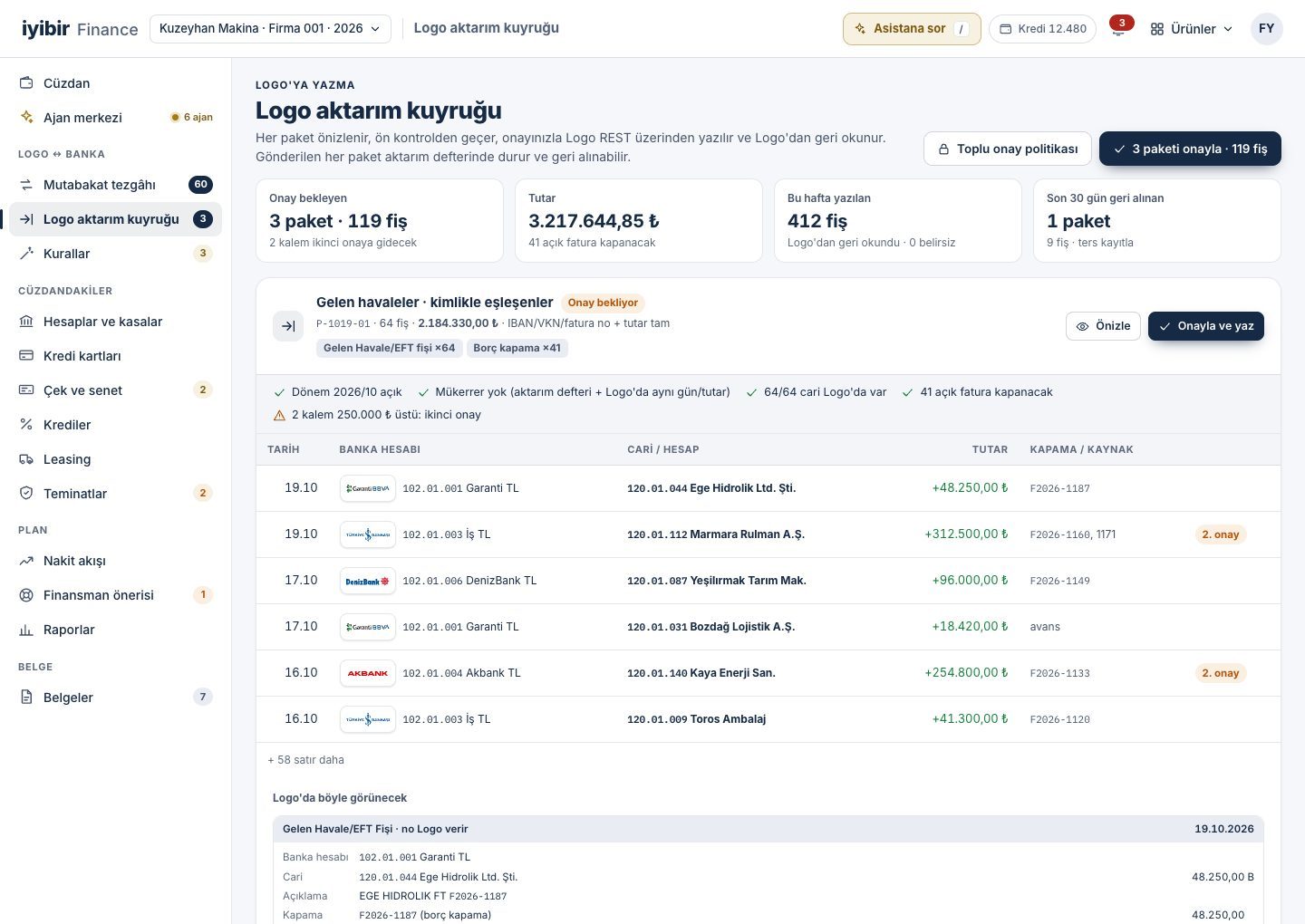Click the 2. onay badge on Kaya Enerji row
The width and height of the screenshot is (1305, 924).
pos(1220,673)
